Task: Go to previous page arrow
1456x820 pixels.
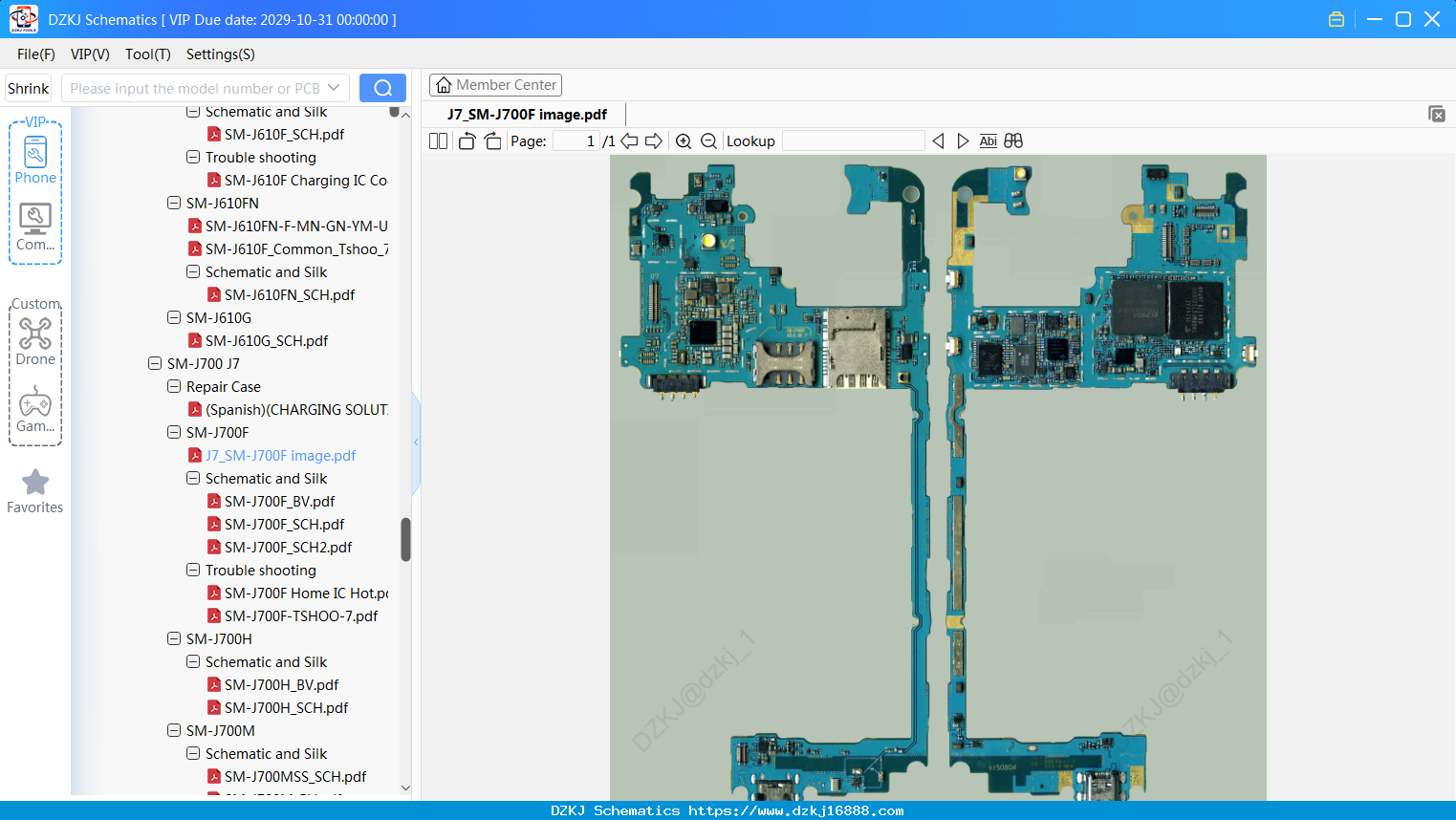Action: pos(629,141)
